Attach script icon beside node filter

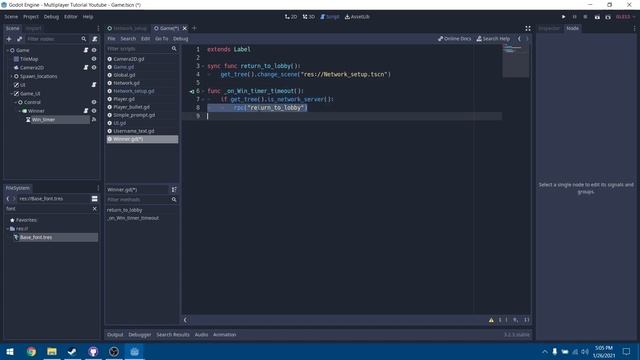tap(94, 39)
